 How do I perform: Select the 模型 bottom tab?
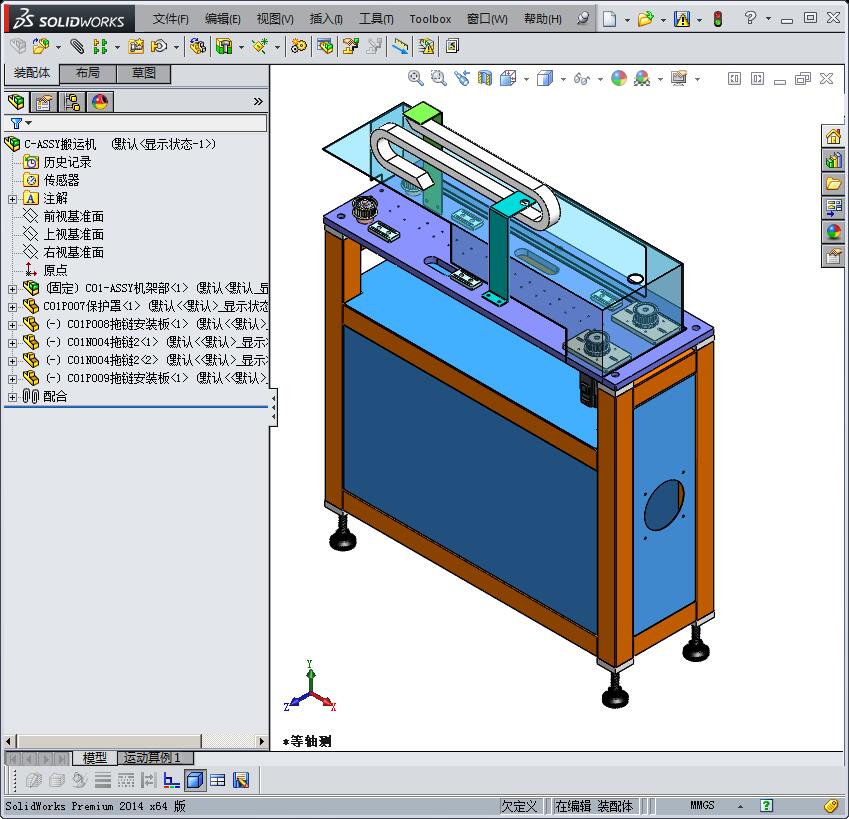(95, 758)
